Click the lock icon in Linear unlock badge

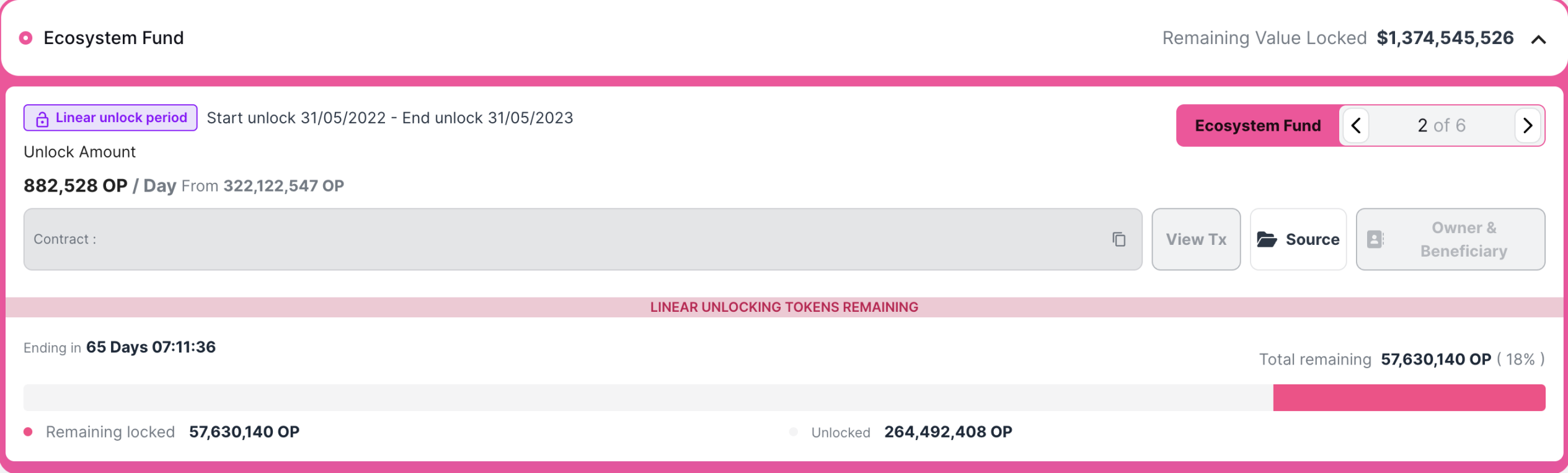[x=42, y=119]
